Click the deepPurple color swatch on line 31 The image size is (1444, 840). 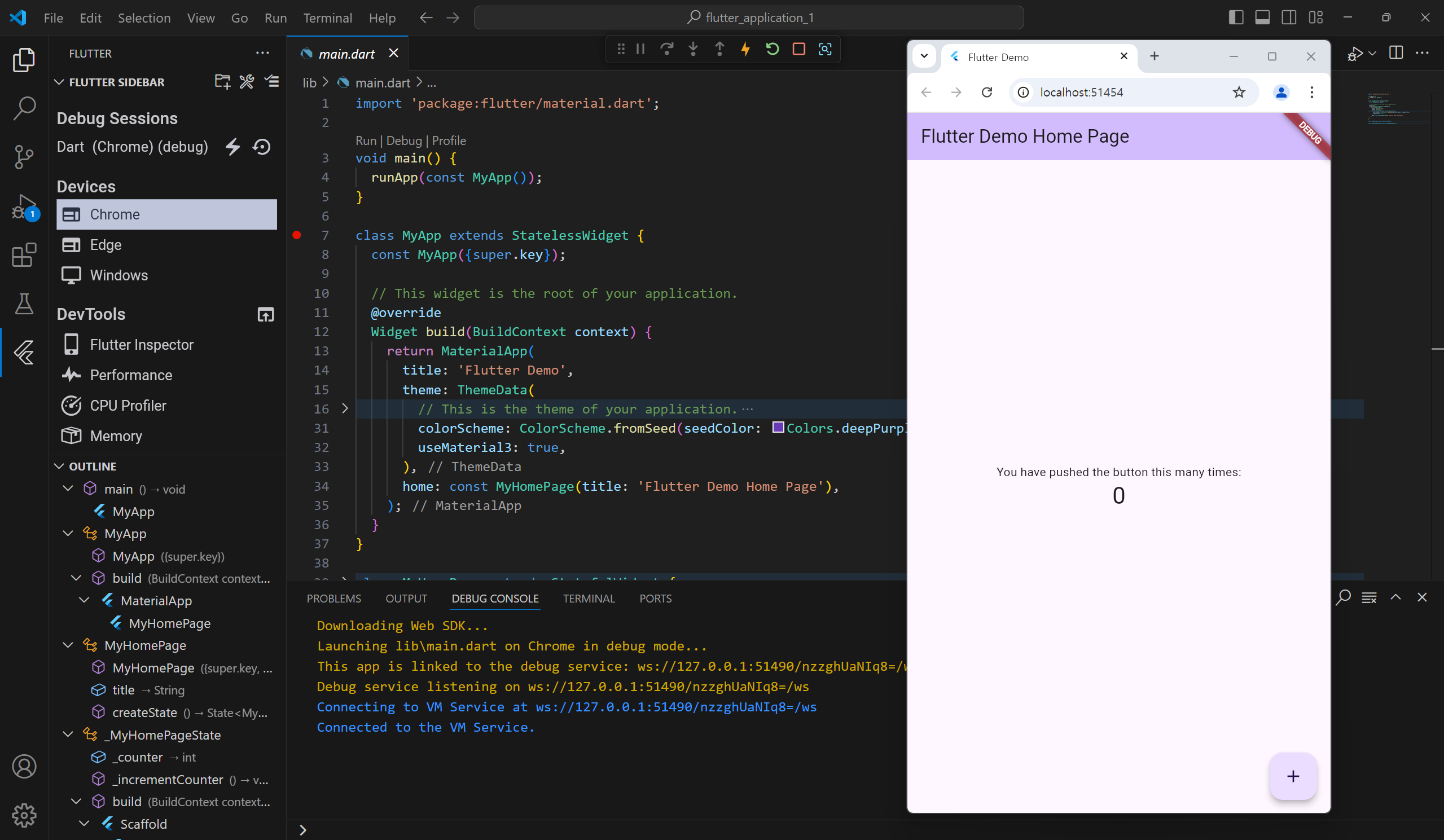(778, 428)
